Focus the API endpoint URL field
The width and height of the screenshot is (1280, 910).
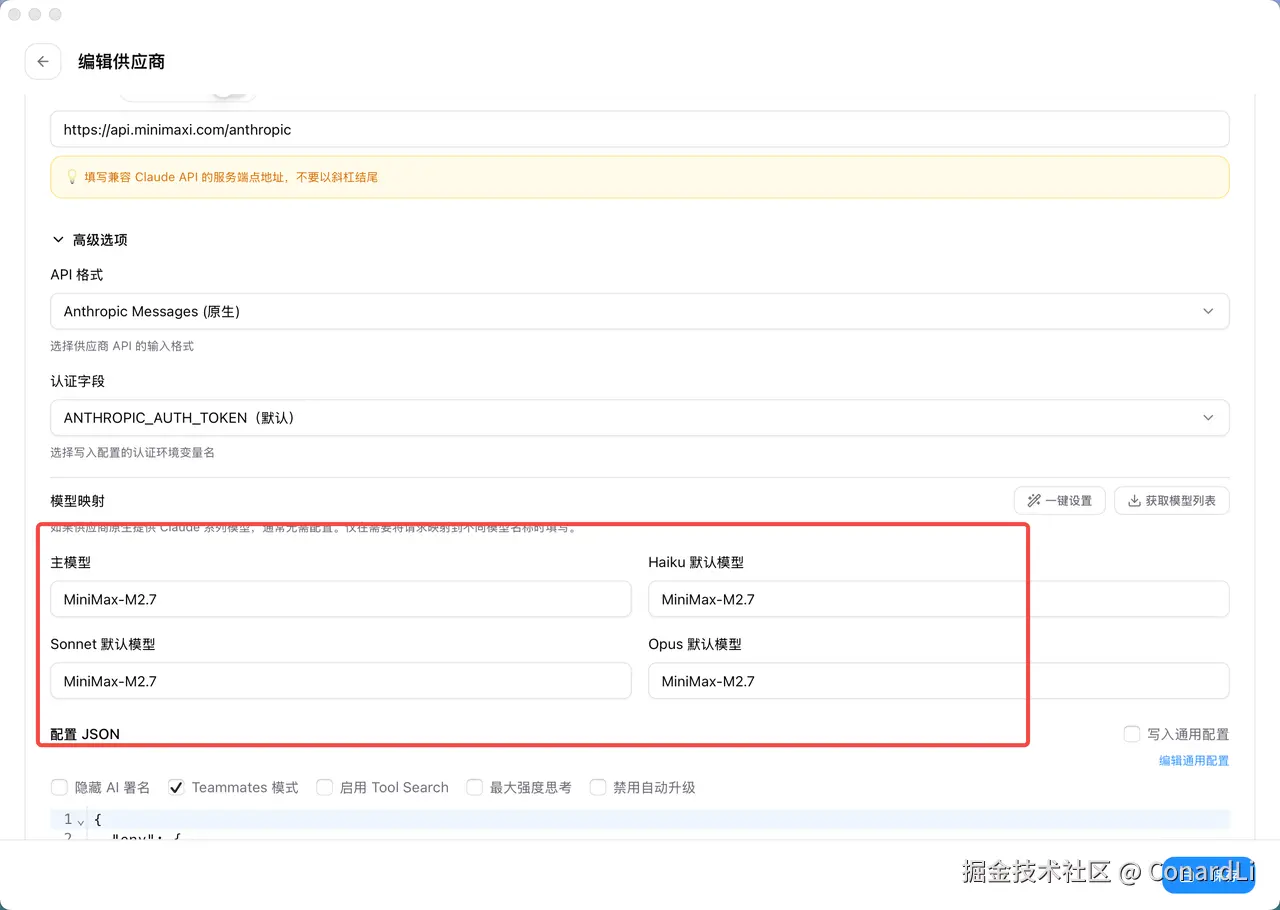[640, 130]
